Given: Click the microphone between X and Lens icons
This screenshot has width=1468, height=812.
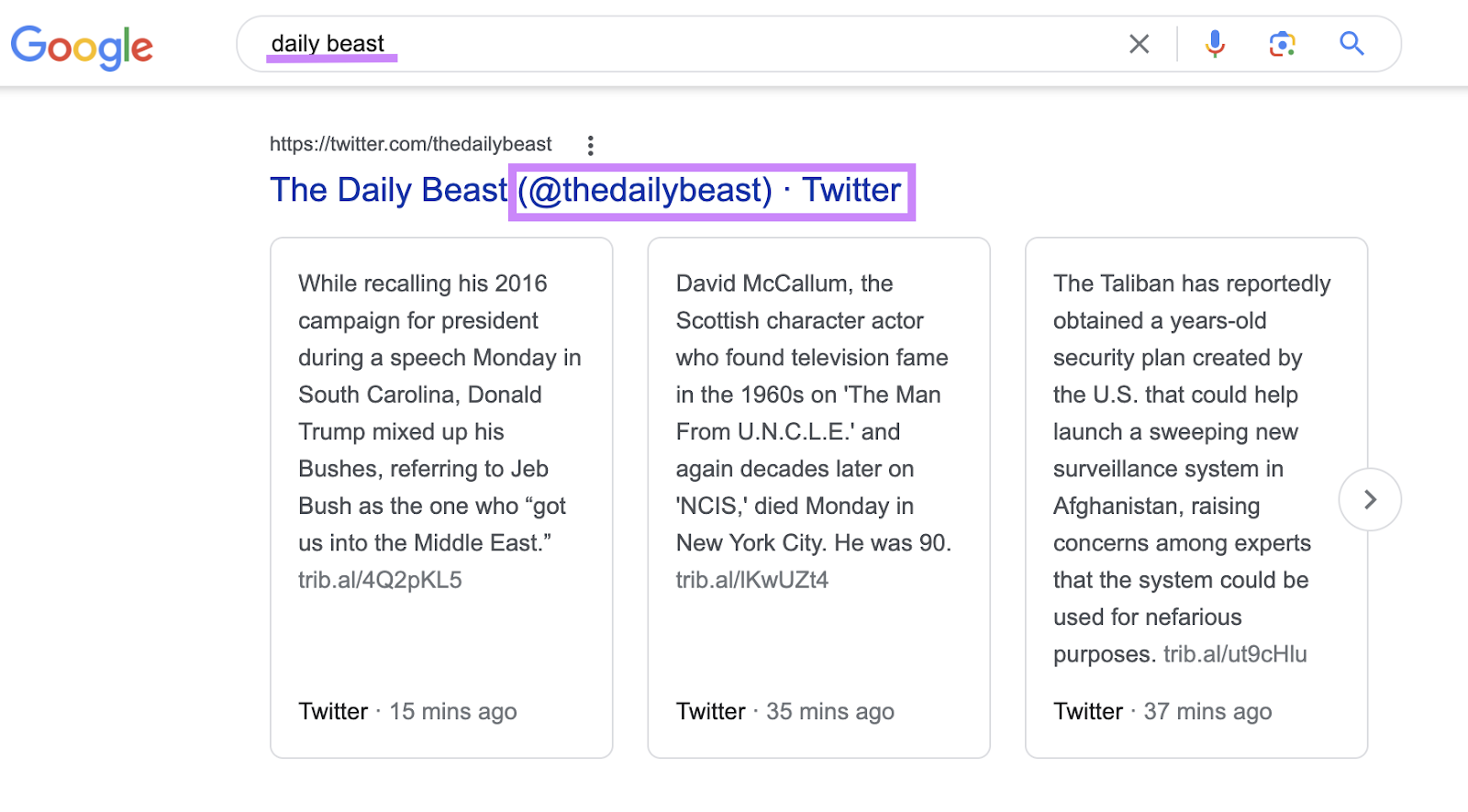Looking at the screenshot, I should click(x=1214, y=43).
